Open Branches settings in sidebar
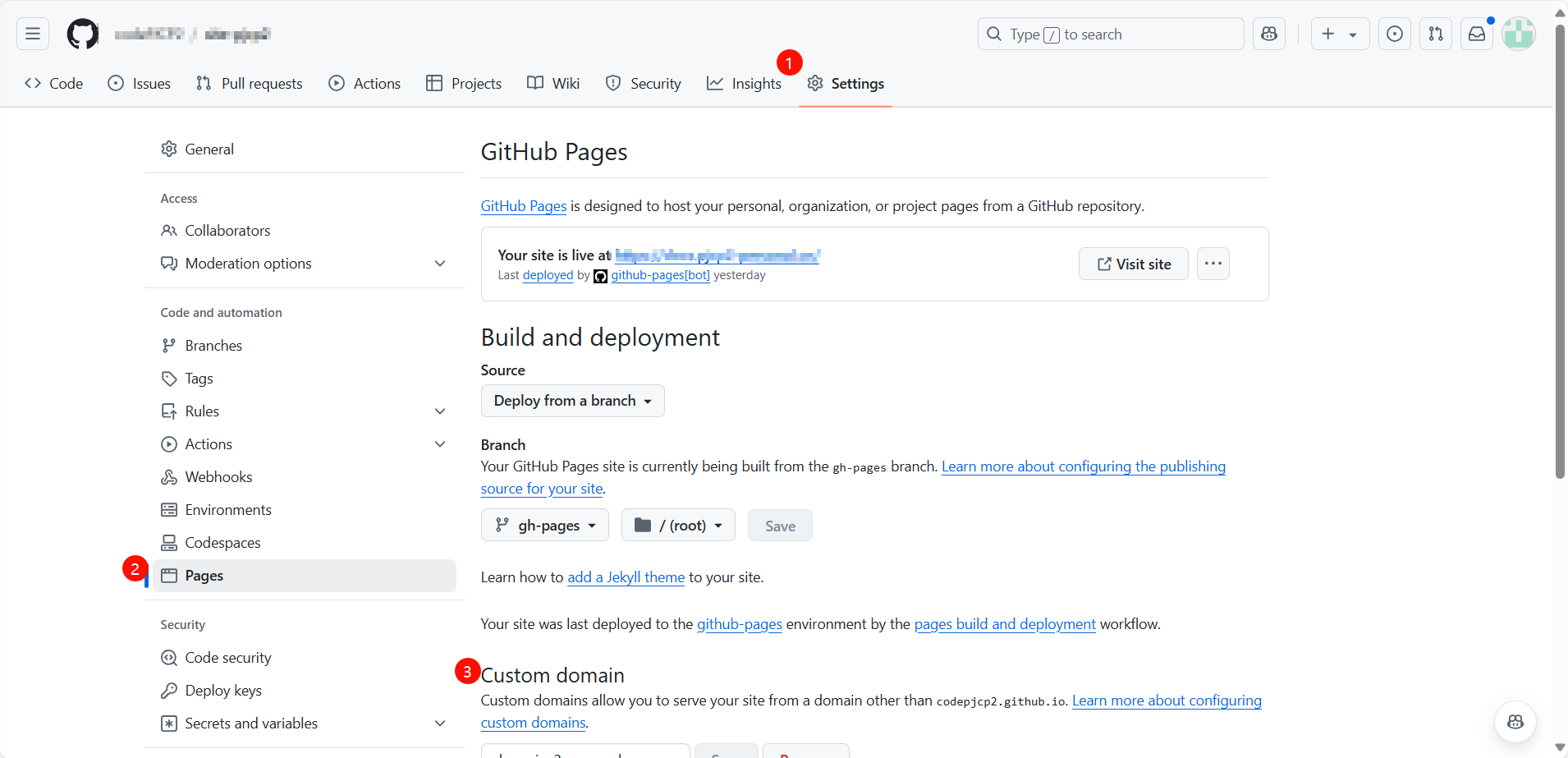1568x758 pixels. point(304,346)
